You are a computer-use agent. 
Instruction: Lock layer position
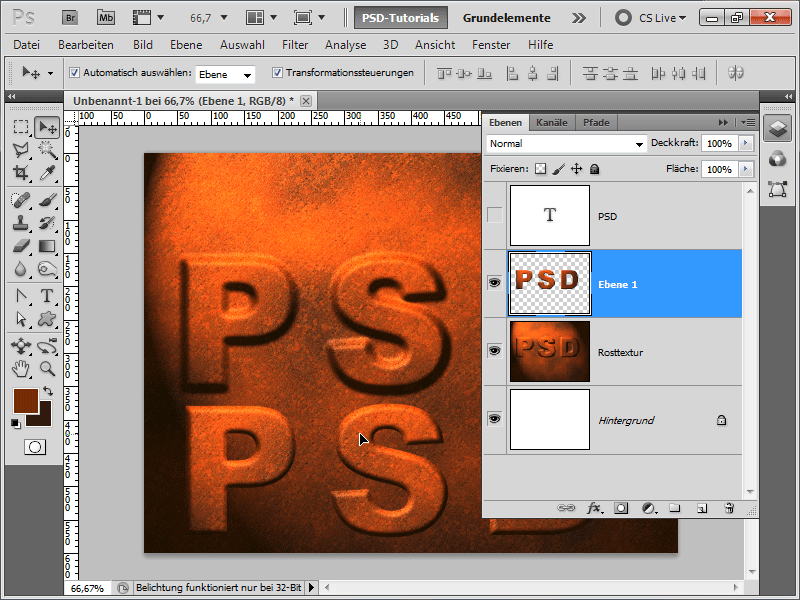pos(577,169)
